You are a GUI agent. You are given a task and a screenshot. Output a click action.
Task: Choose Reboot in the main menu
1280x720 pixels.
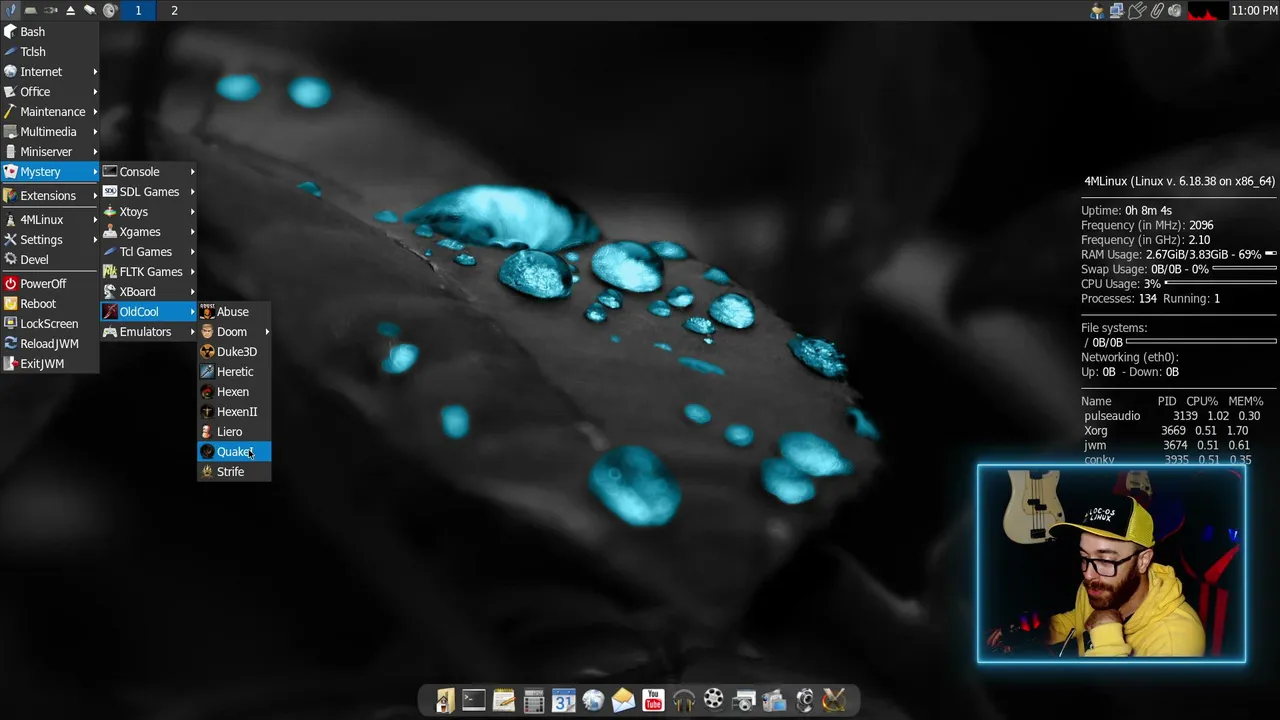coord(50,304)
